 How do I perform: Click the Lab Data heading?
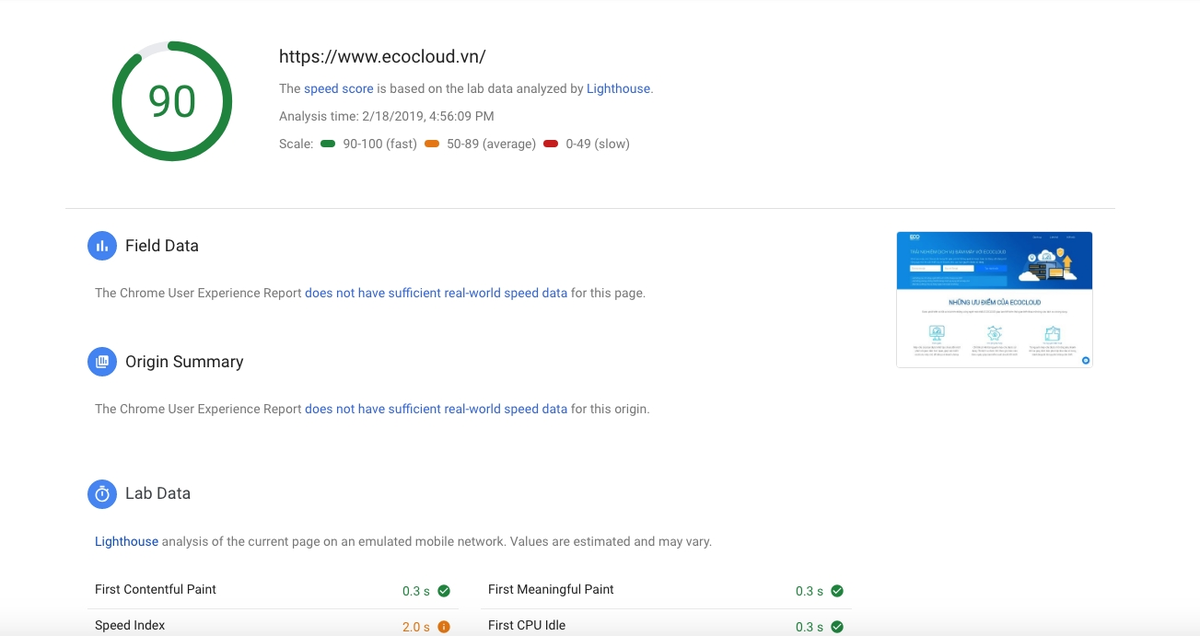tap(157, 494)
